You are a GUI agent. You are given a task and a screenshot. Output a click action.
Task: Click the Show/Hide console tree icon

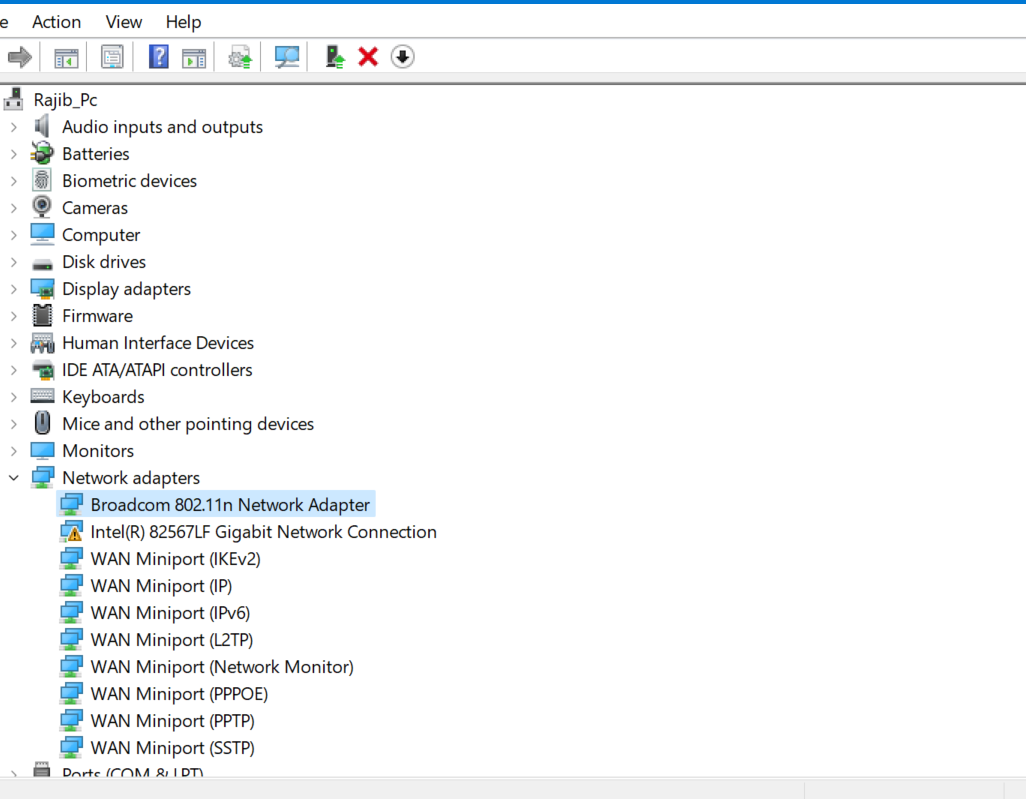pos(66,56)
